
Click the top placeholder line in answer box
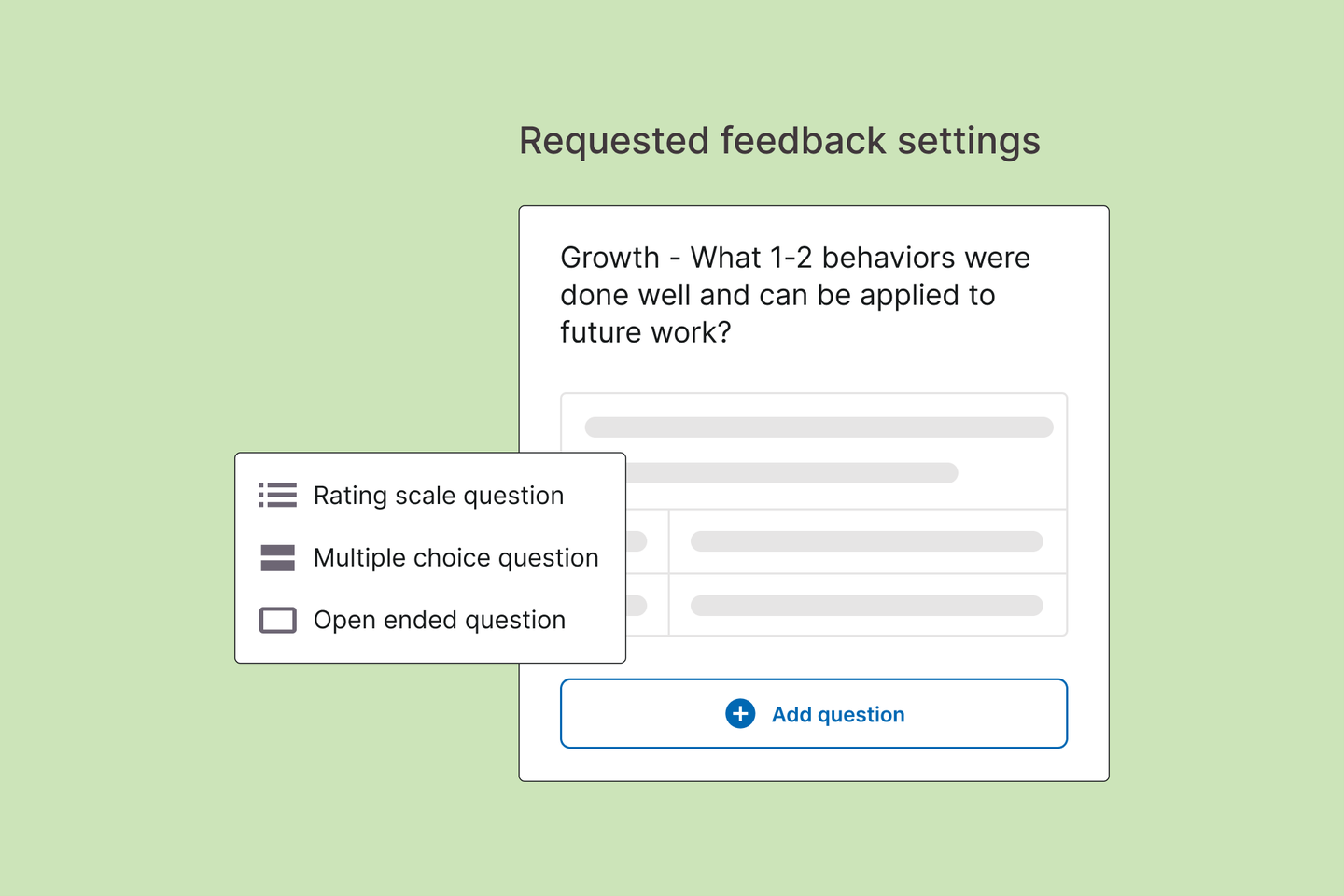(x=819, y=427)
